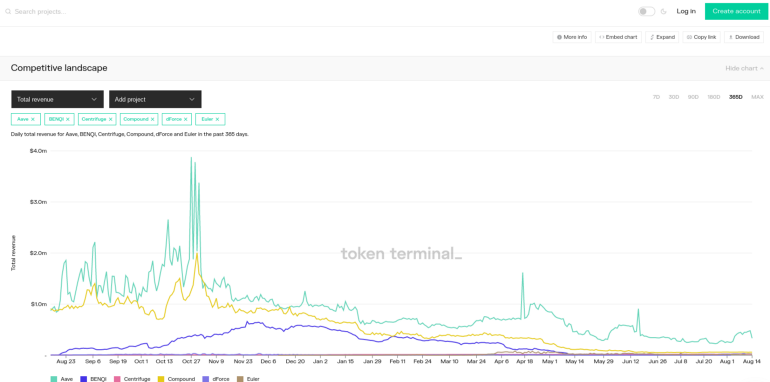The width and height of the screenshot is (770, 382).
Task: Remove the Aave project chip
Action: [33, 119]
